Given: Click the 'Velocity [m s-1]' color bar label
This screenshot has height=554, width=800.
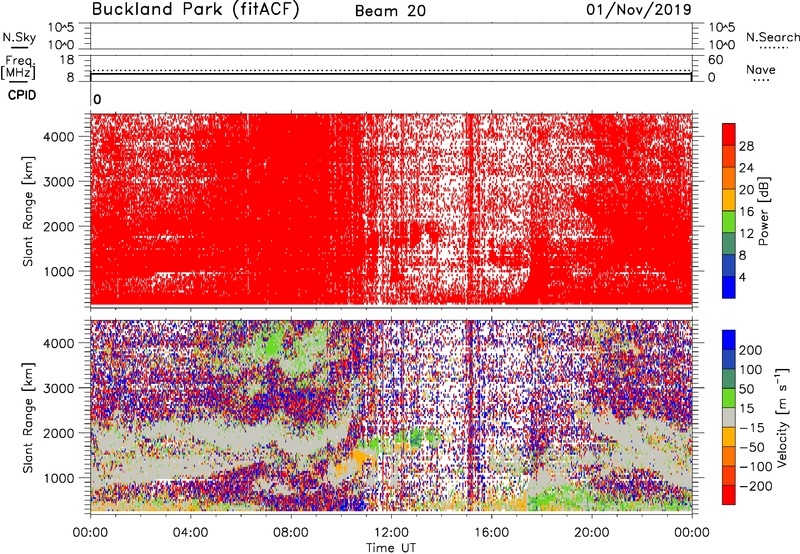Looking at the screenshot, I should 781,417.
